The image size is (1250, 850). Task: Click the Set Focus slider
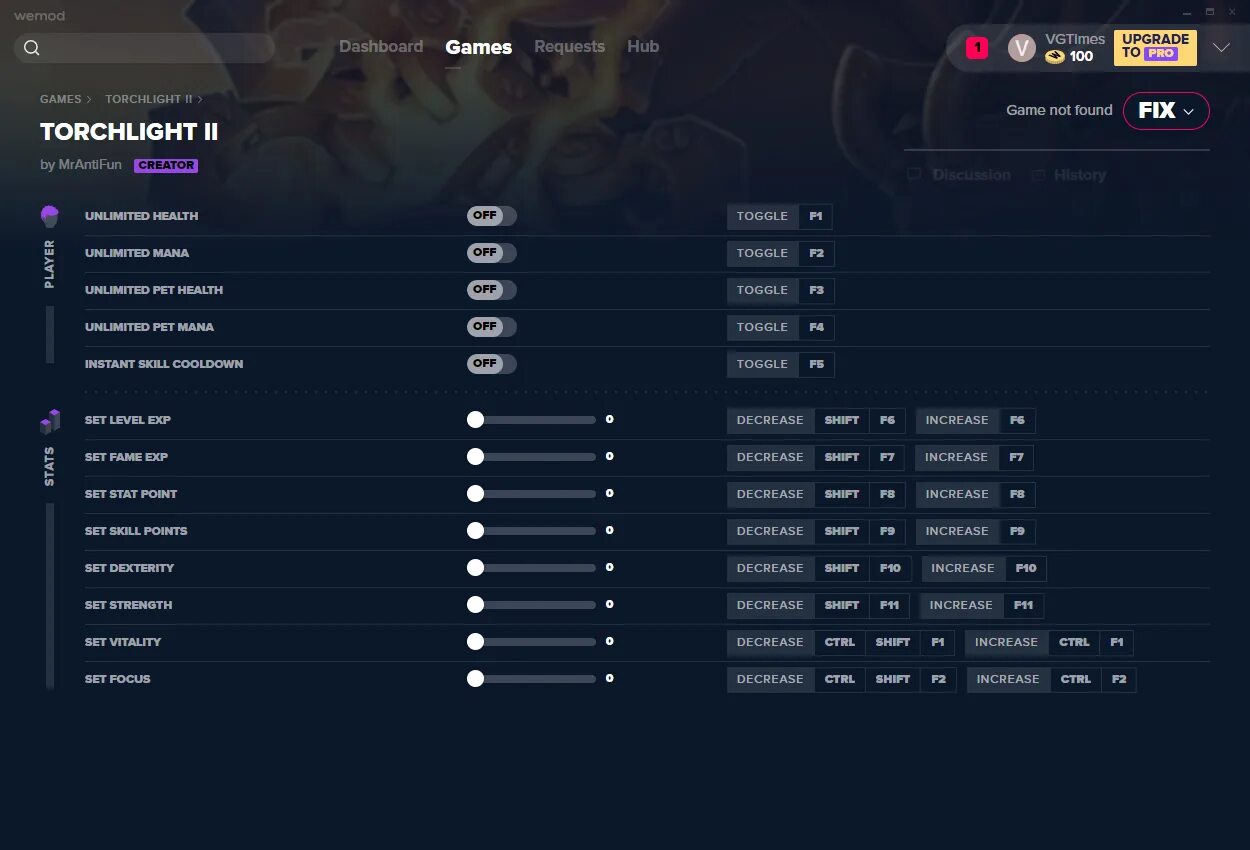click(x=531, y=679)
